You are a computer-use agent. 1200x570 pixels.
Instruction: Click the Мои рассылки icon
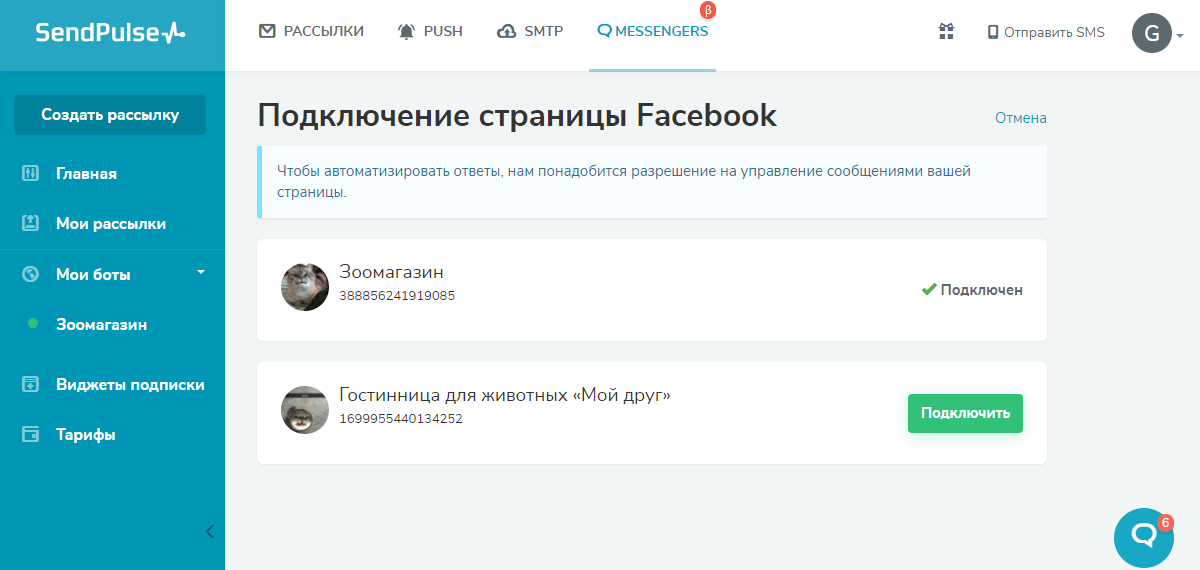(x=30, y=223)
